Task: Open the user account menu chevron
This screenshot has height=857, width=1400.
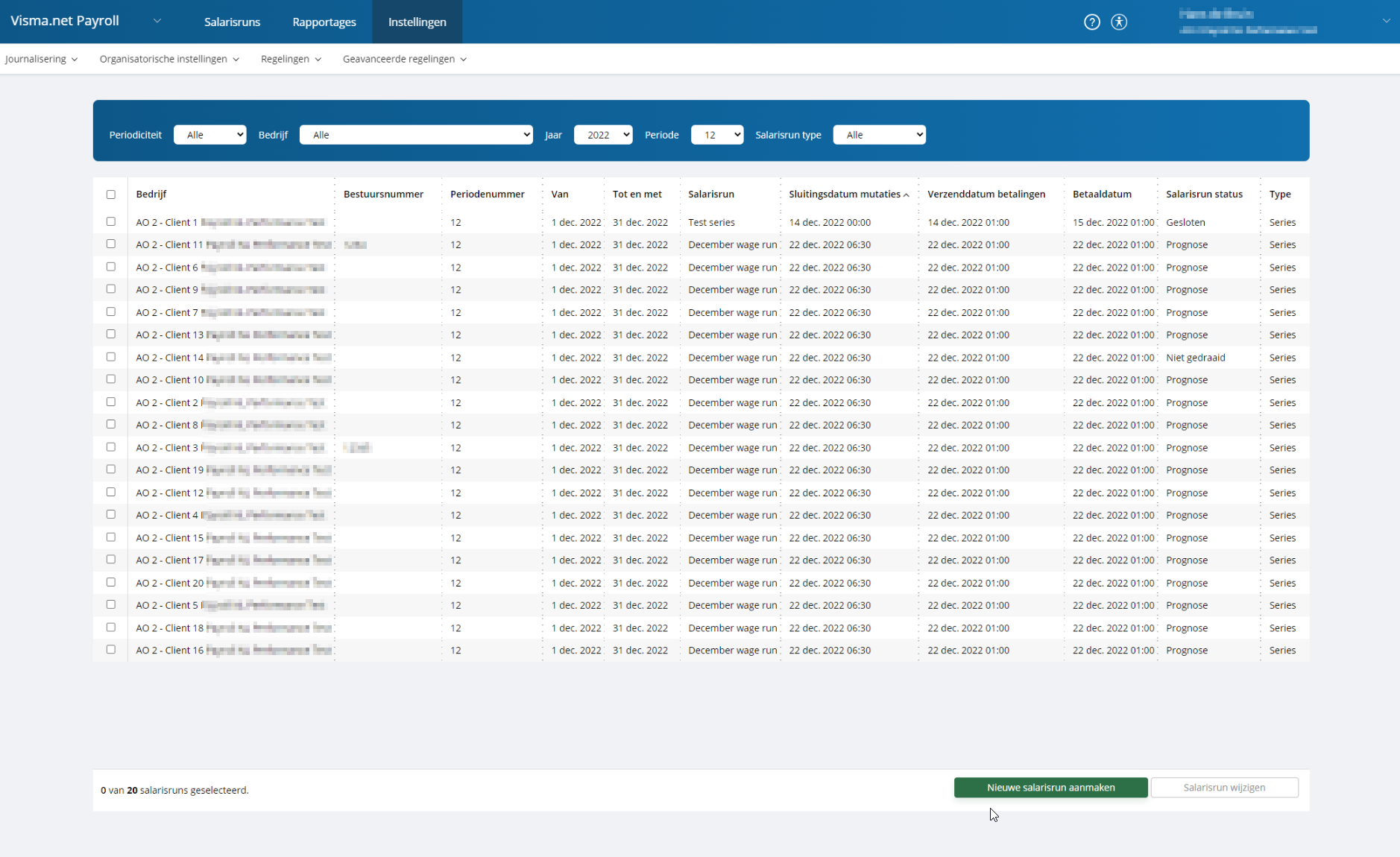Action: click(1386, 21)
